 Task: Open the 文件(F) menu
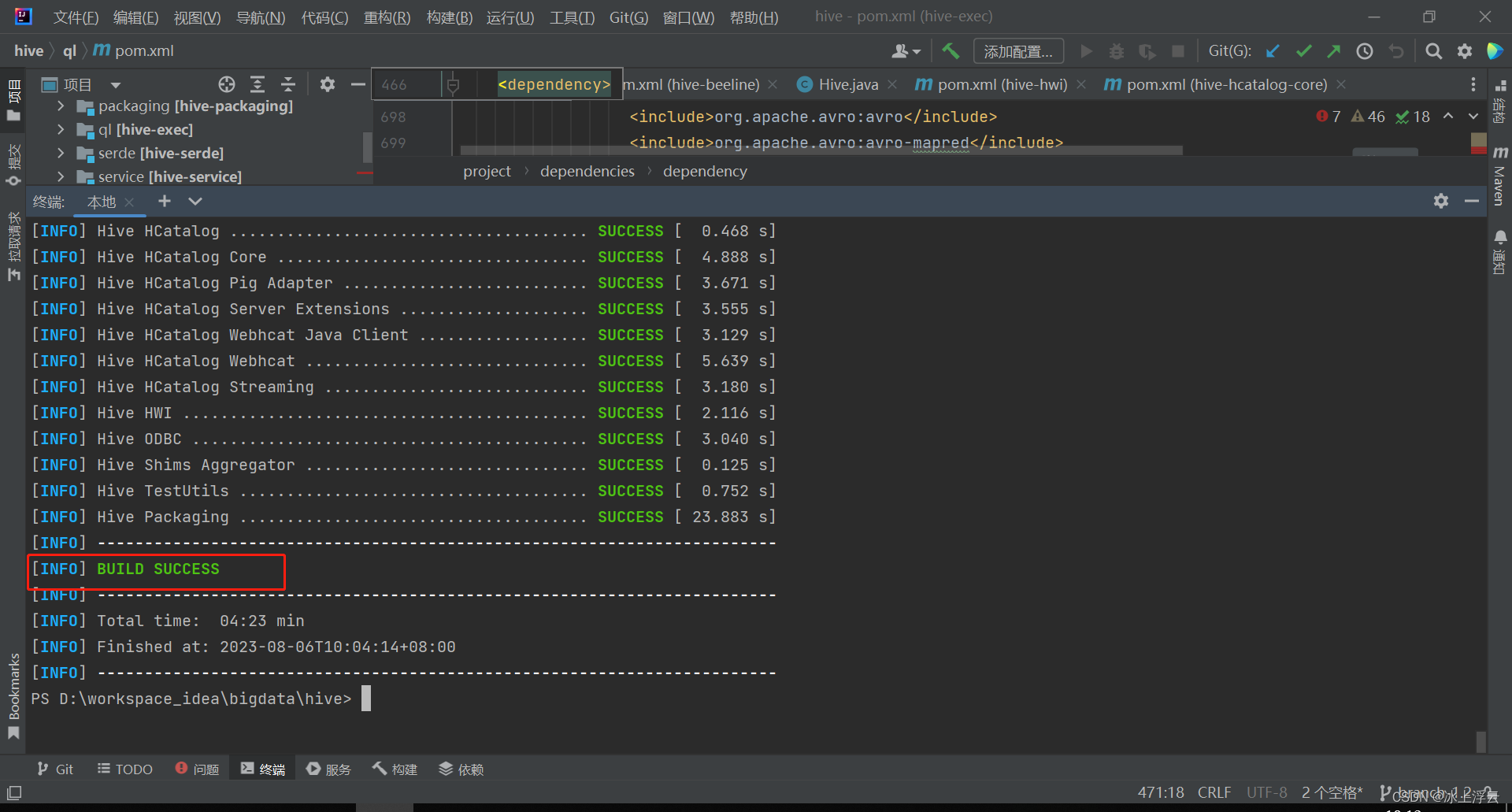(x=76, y=17)
